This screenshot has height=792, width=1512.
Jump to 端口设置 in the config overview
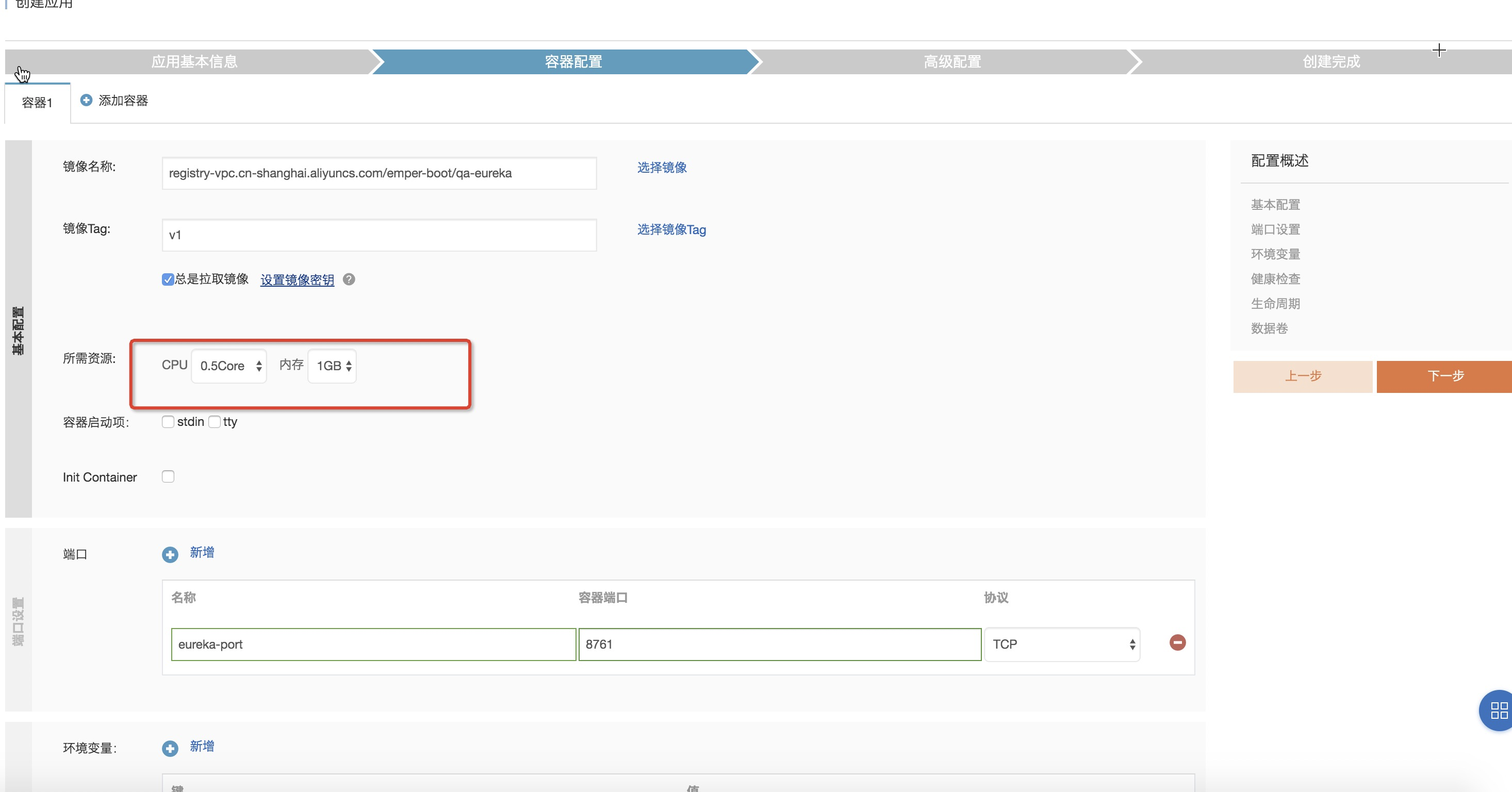pos(1275,229)
